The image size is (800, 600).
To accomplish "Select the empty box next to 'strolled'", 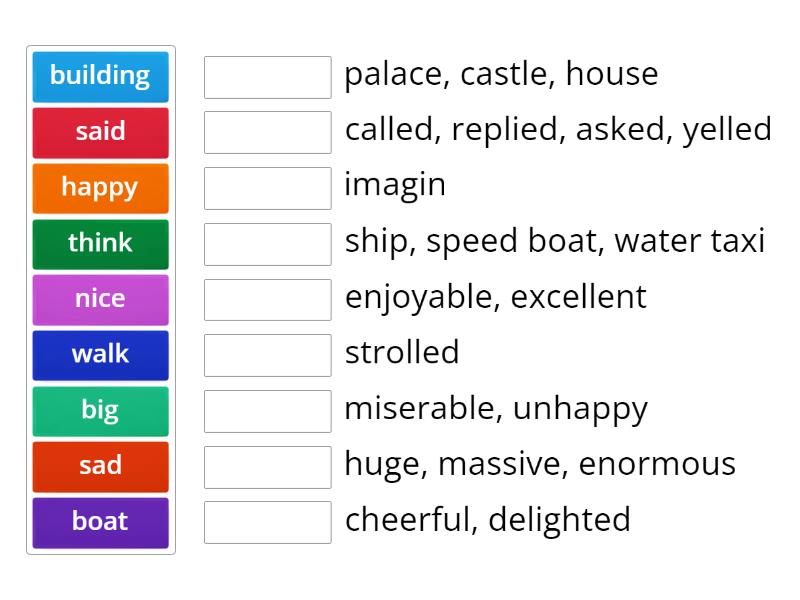I will pyautogui.click(x=266, y=353).
